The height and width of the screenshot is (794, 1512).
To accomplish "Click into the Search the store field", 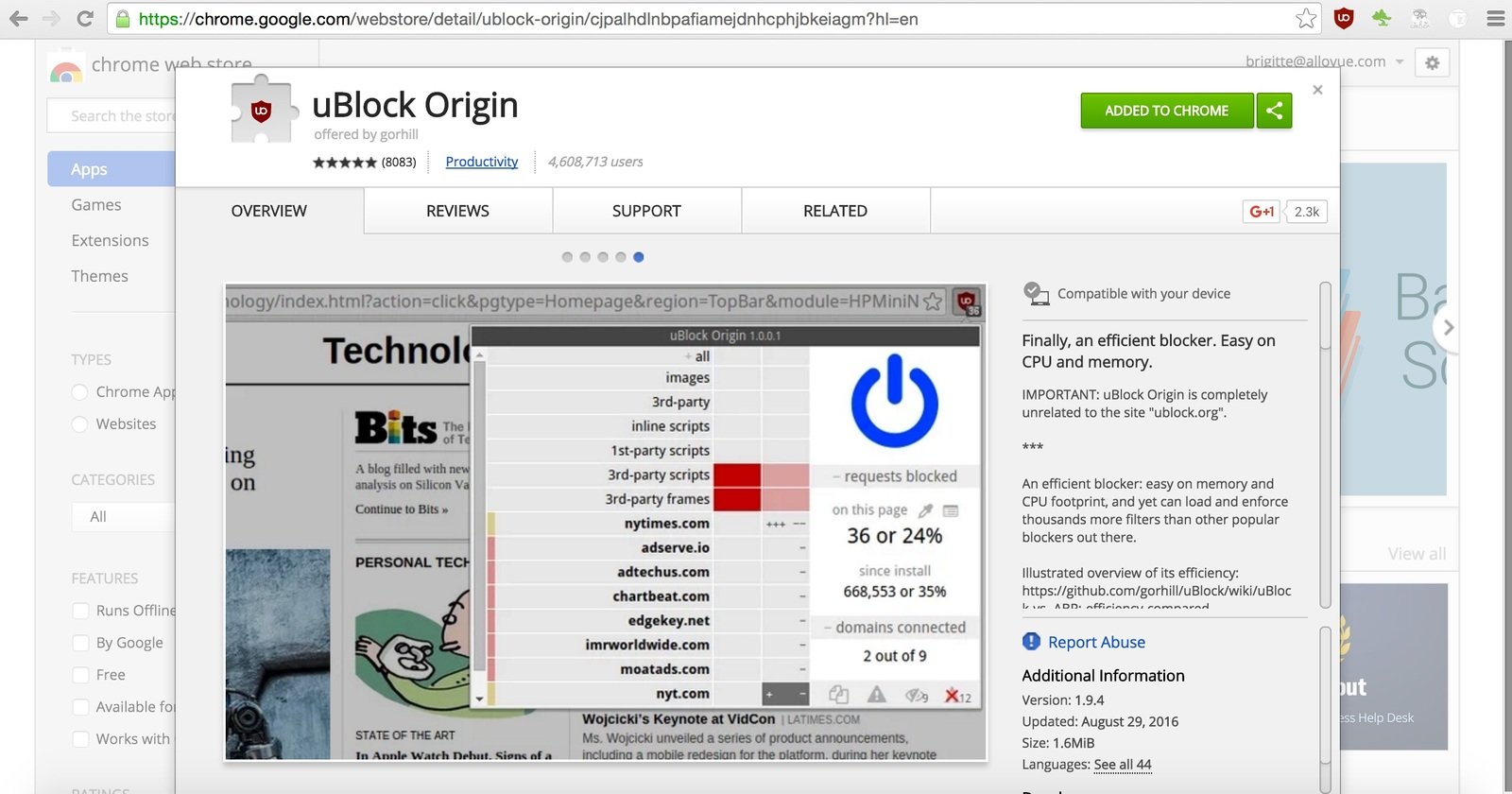I will click(112, 116).
